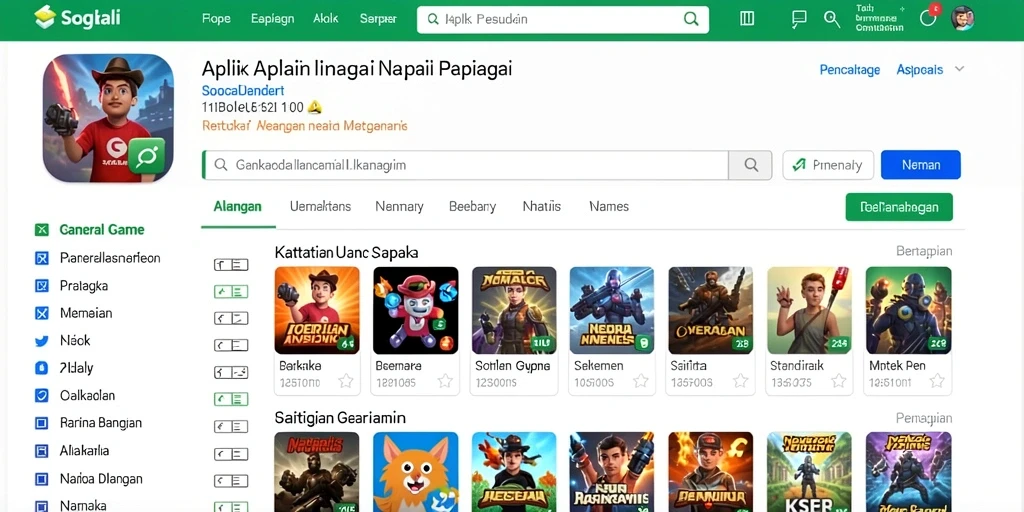The width and height of the screenshot is (1024, 512).
Task: Click the warning triangle next to rating
Action: point(315,107)
